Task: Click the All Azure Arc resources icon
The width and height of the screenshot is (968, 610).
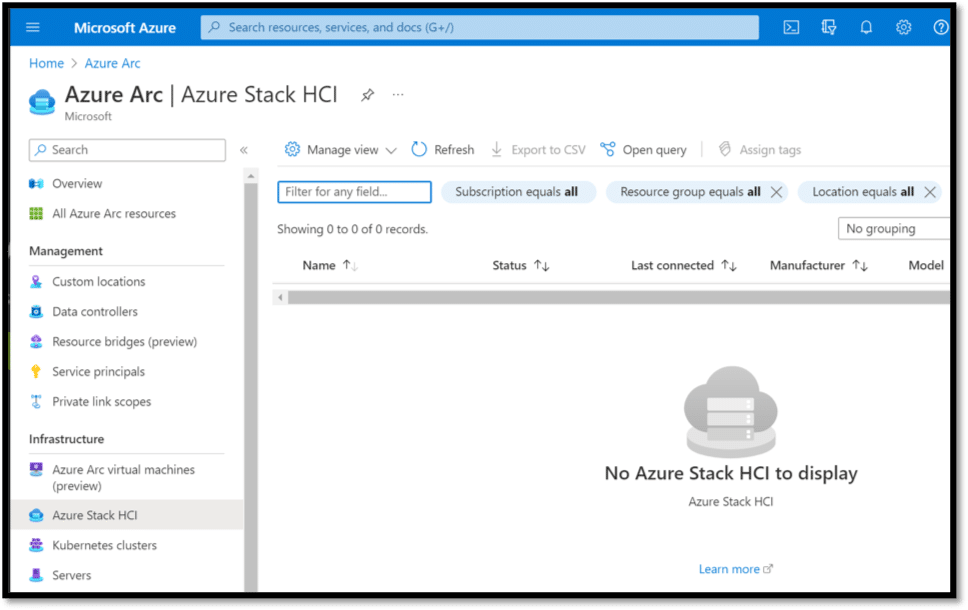Action: [x=36, y=214]
